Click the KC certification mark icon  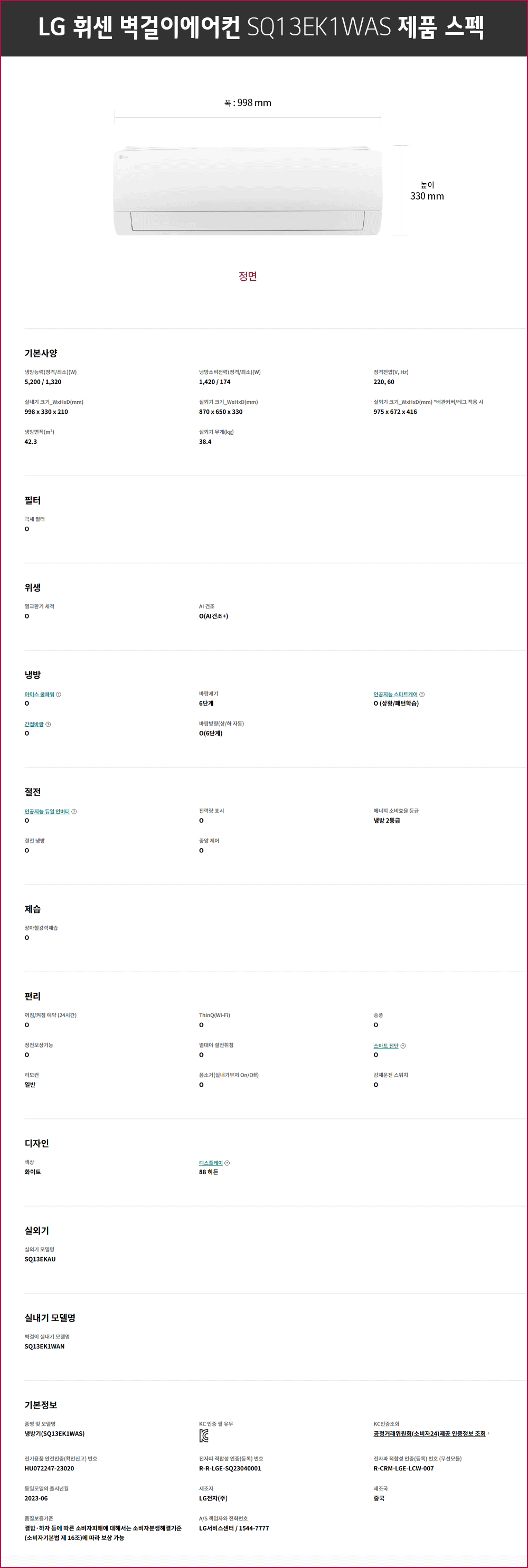click(204, 1437)
